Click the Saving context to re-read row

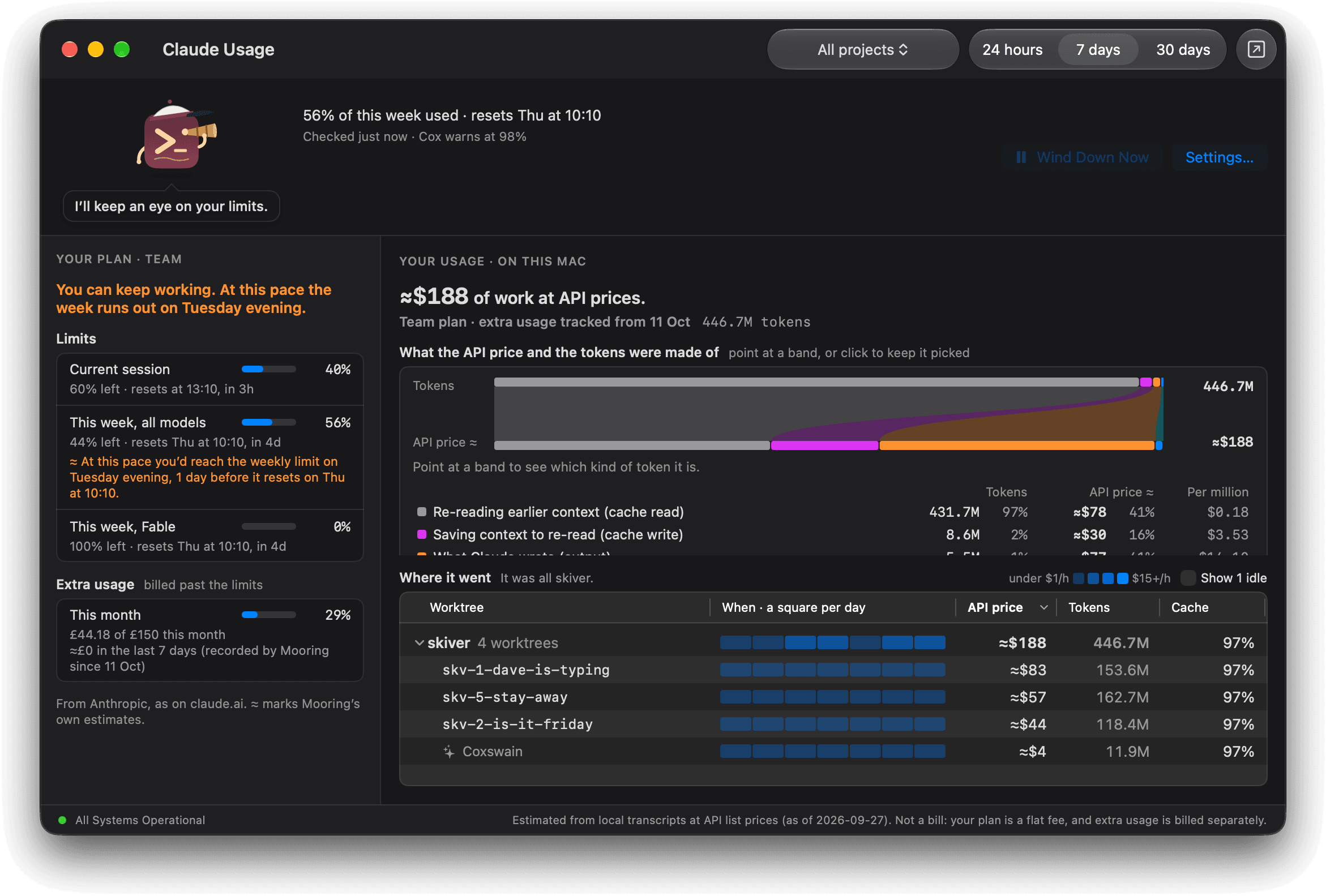tap(833, 535)
